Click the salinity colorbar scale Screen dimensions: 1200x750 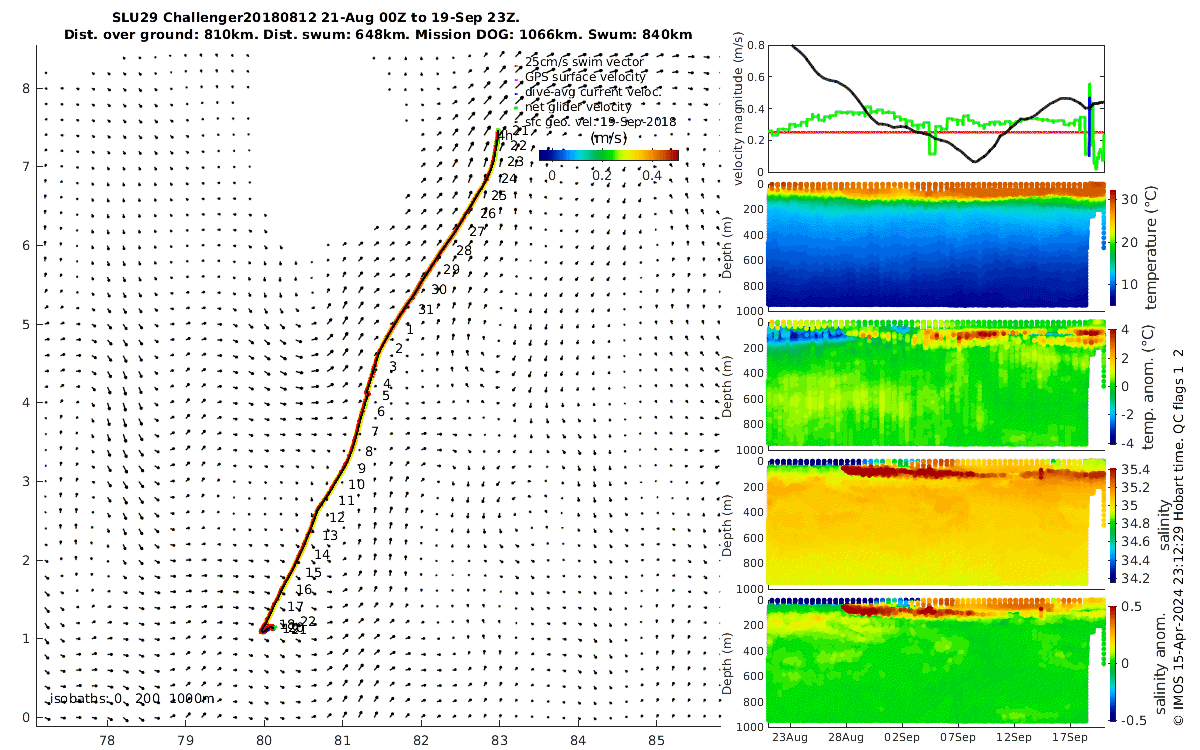coord(1114,523)
